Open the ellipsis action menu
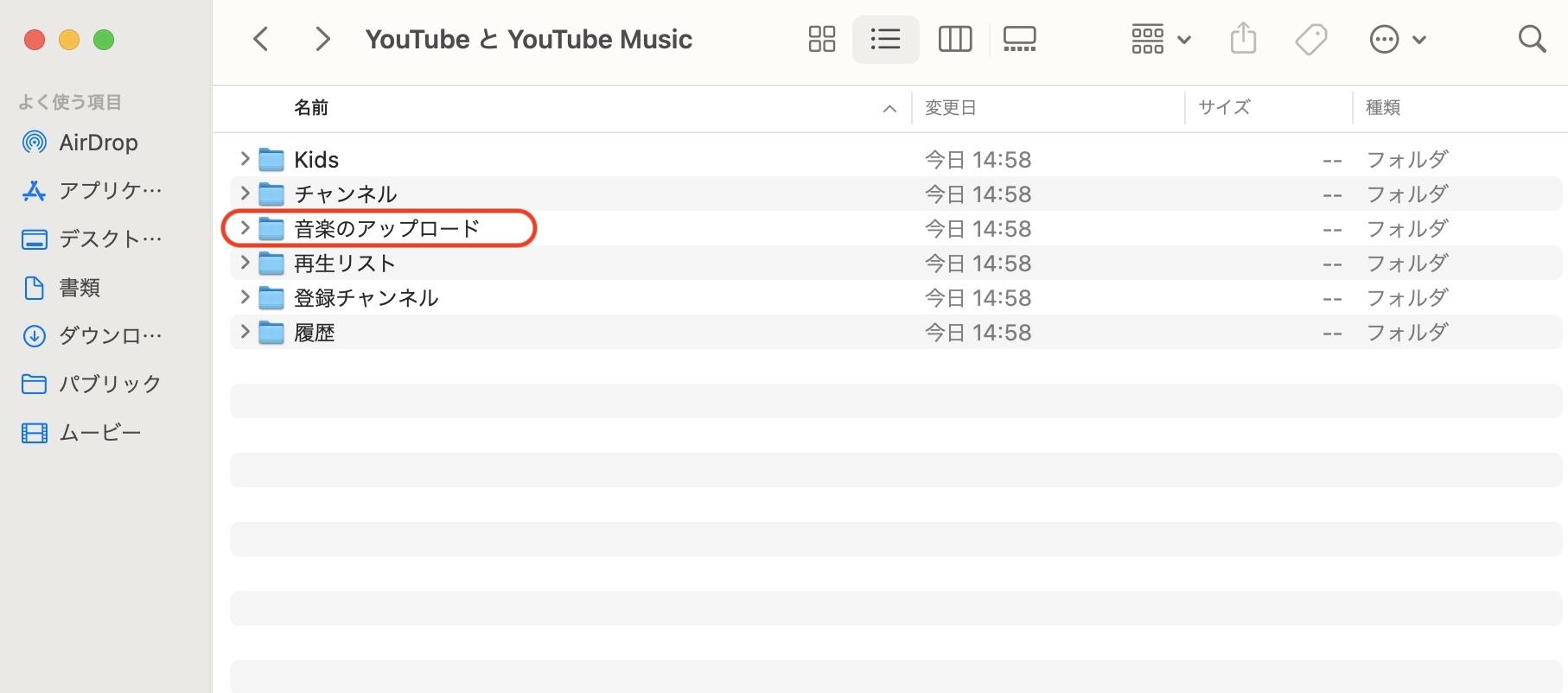1568x693 pixels. (x=1397, y=39)
